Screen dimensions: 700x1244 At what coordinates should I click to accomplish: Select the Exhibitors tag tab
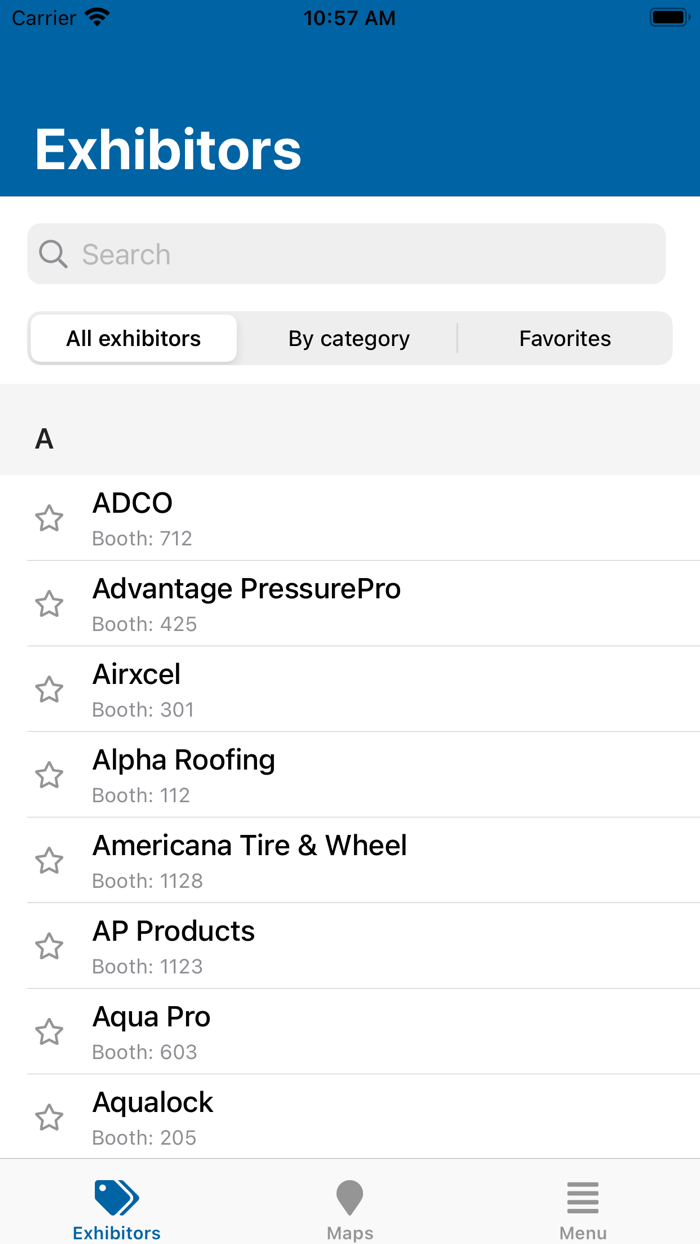tap(117, 1208)
